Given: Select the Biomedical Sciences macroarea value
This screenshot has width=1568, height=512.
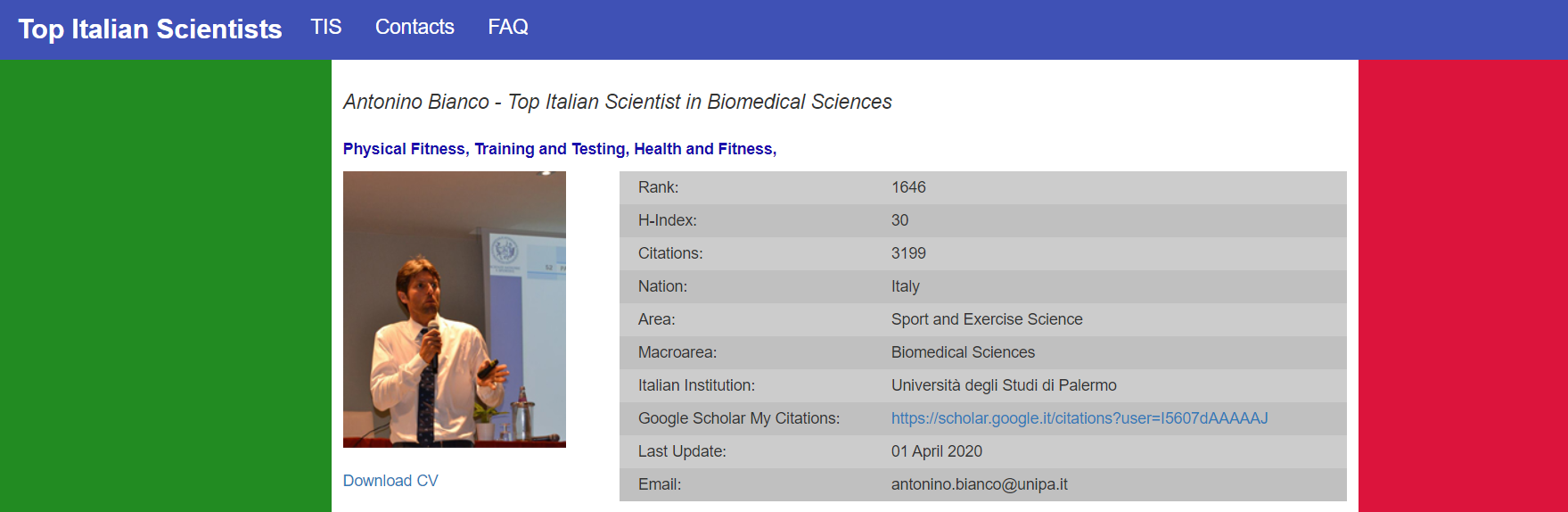Looking at the screenshot, I should [963, 352].
